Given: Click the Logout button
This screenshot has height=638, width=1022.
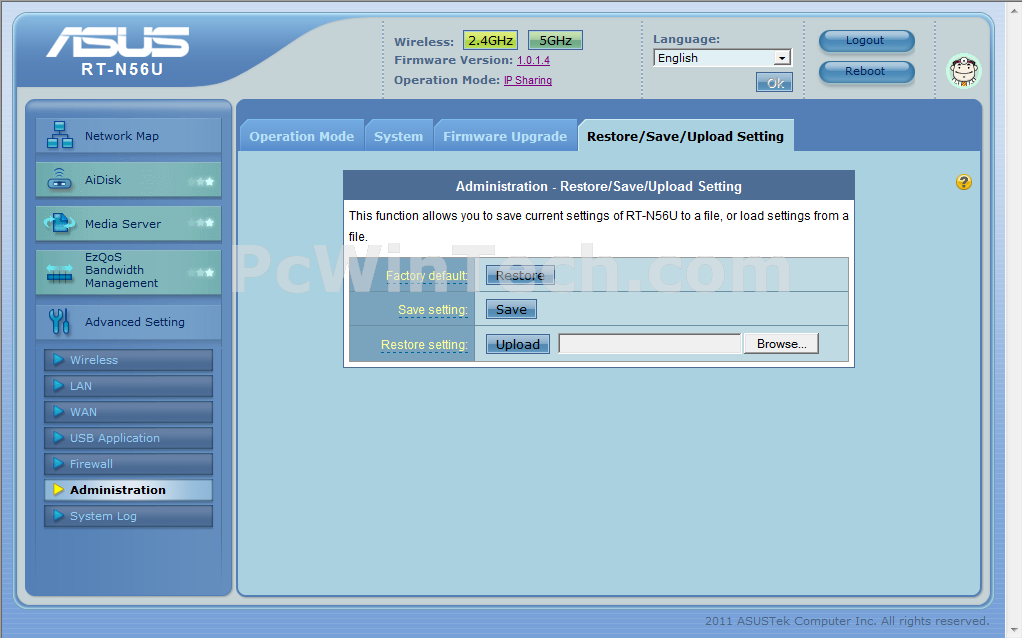Looking at the screenshot, I should pyautogui.click(x=866, y=40).
